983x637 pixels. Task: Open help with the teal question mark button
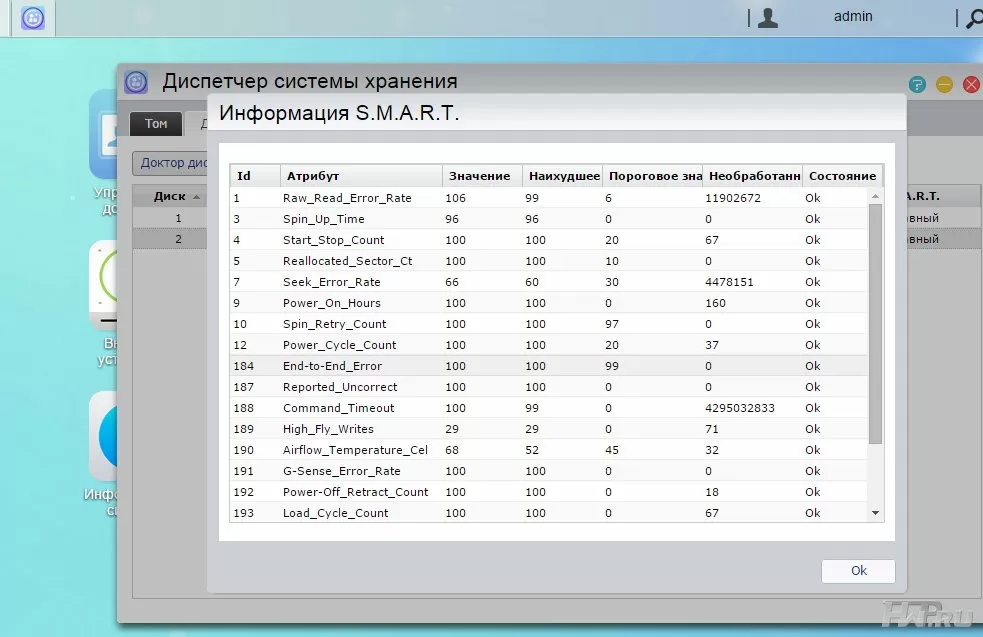click(x=917, y=85)
